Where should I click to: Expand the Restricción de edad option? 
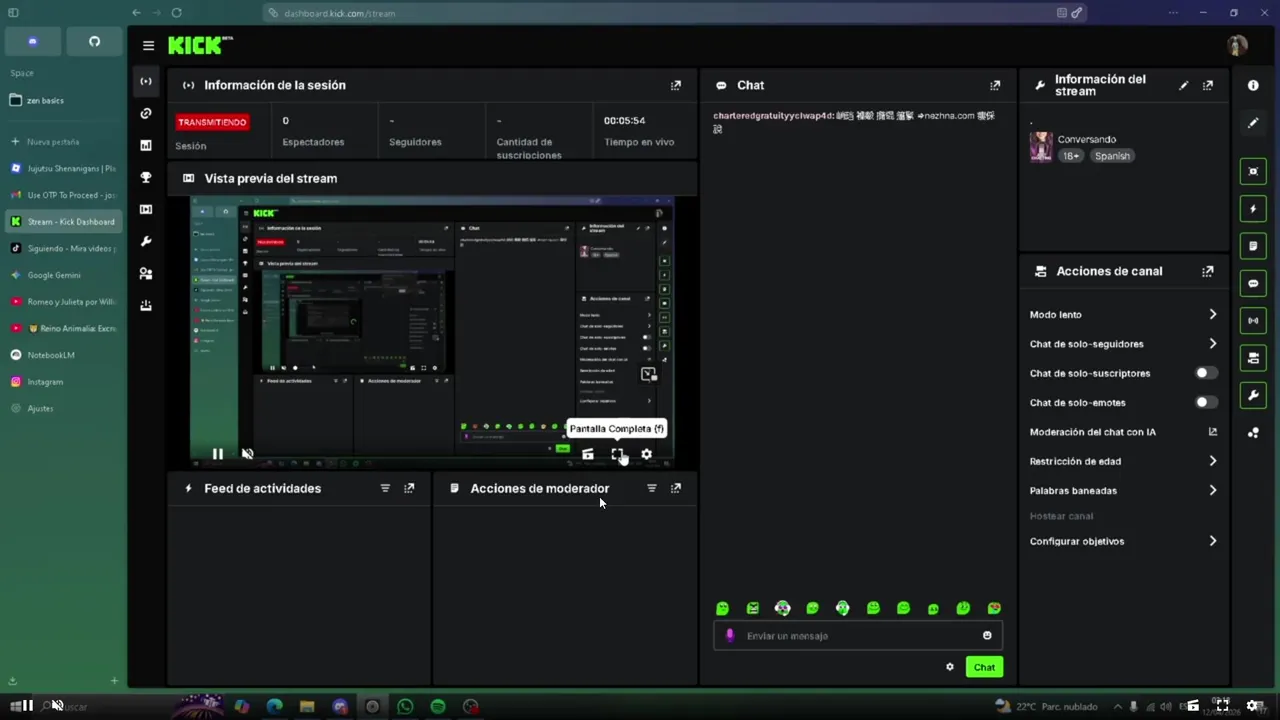click(1123, 461)
